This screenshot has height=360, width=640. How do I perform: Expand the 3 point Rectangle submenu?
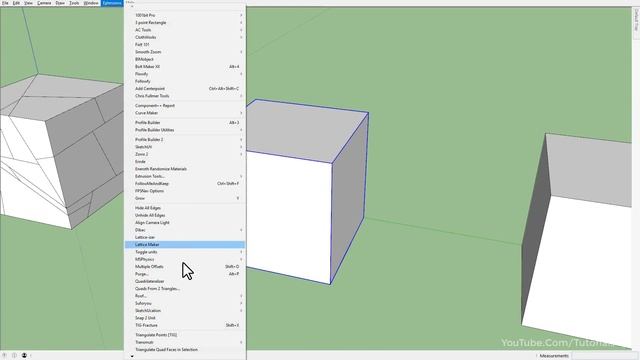pos(184,22)
